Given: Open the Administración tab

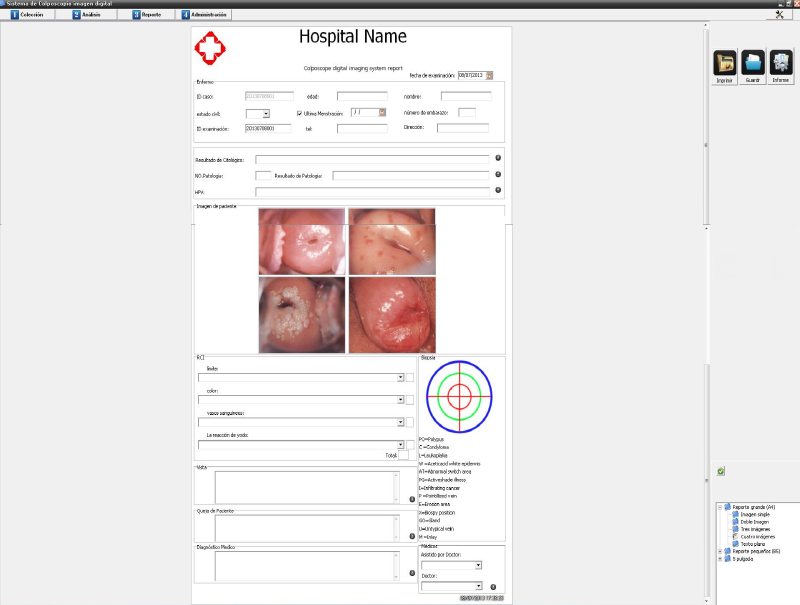Looking at the screenshot, I should point(205,15).
